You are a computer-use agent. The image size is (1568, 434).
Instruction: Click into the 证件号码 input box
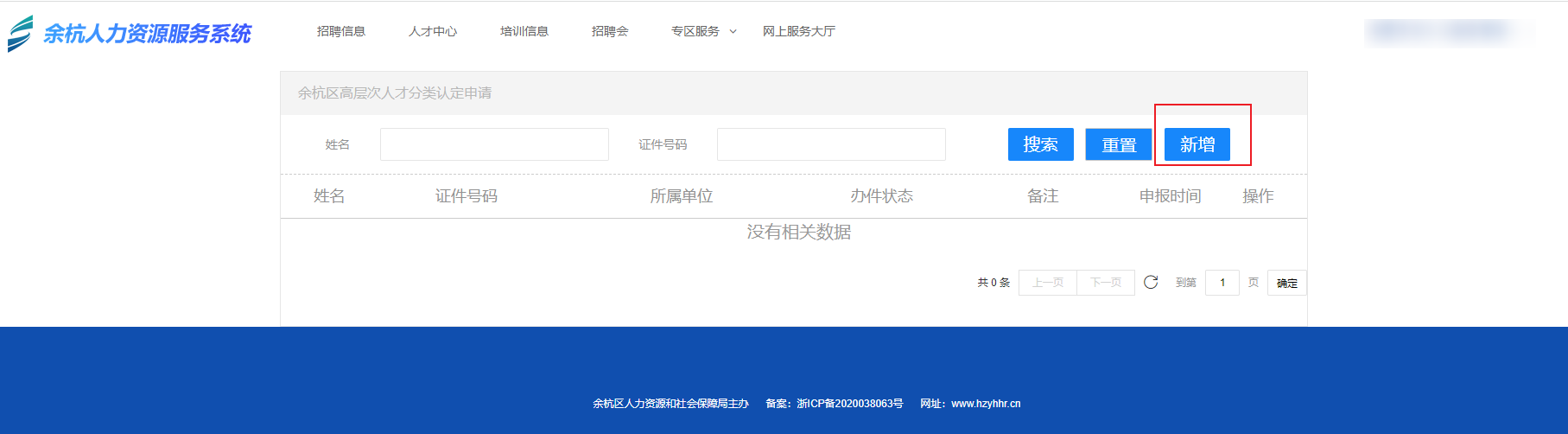pos(831,144)
